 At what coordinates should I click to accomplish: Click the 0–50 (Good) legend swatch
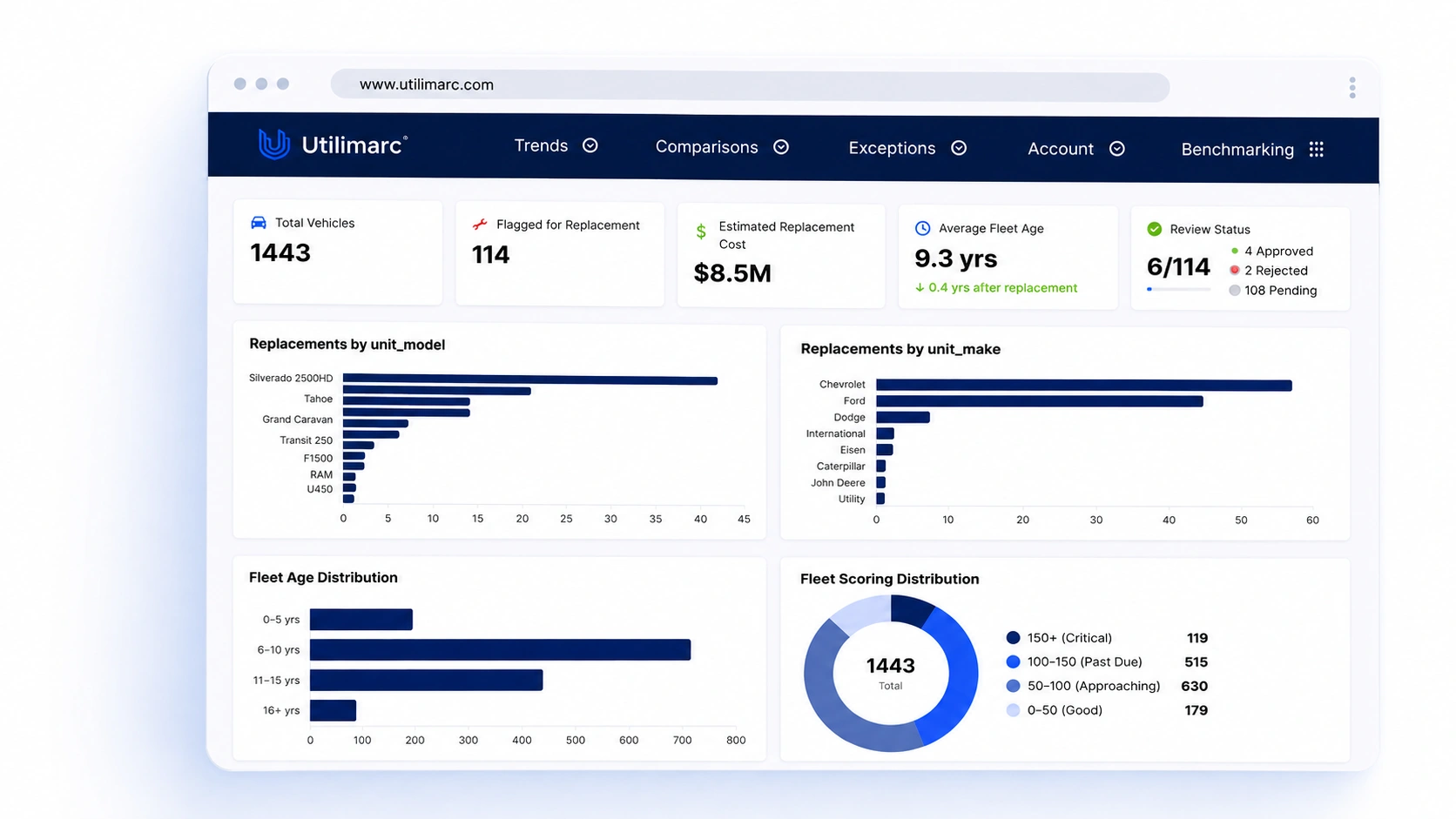point(1013,710)
